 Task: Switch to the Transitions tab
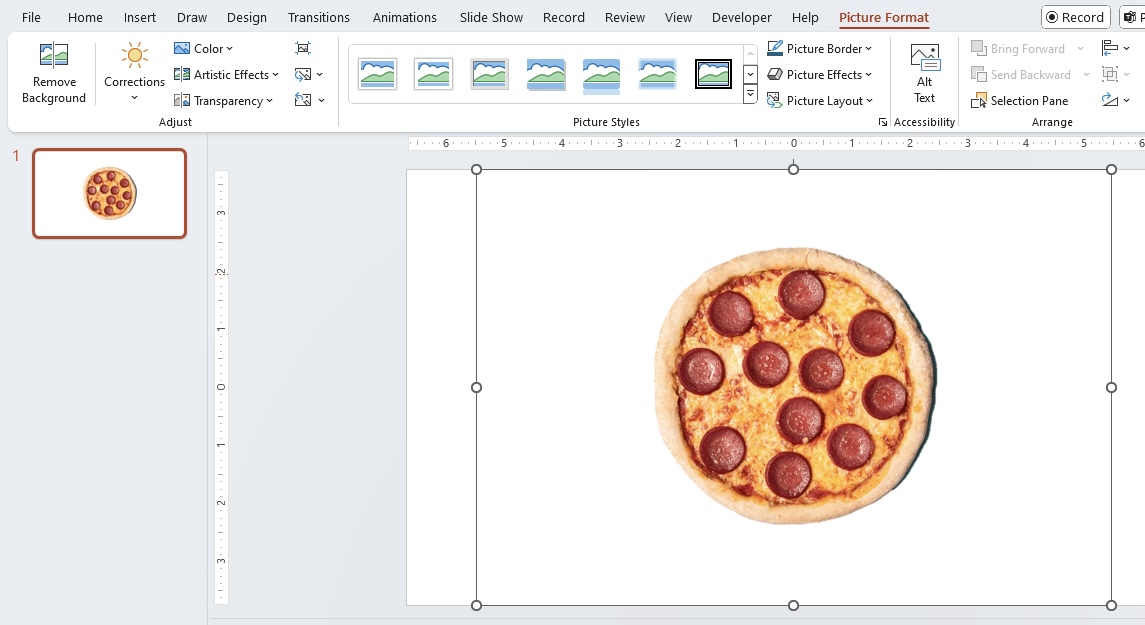coord(318,18)
